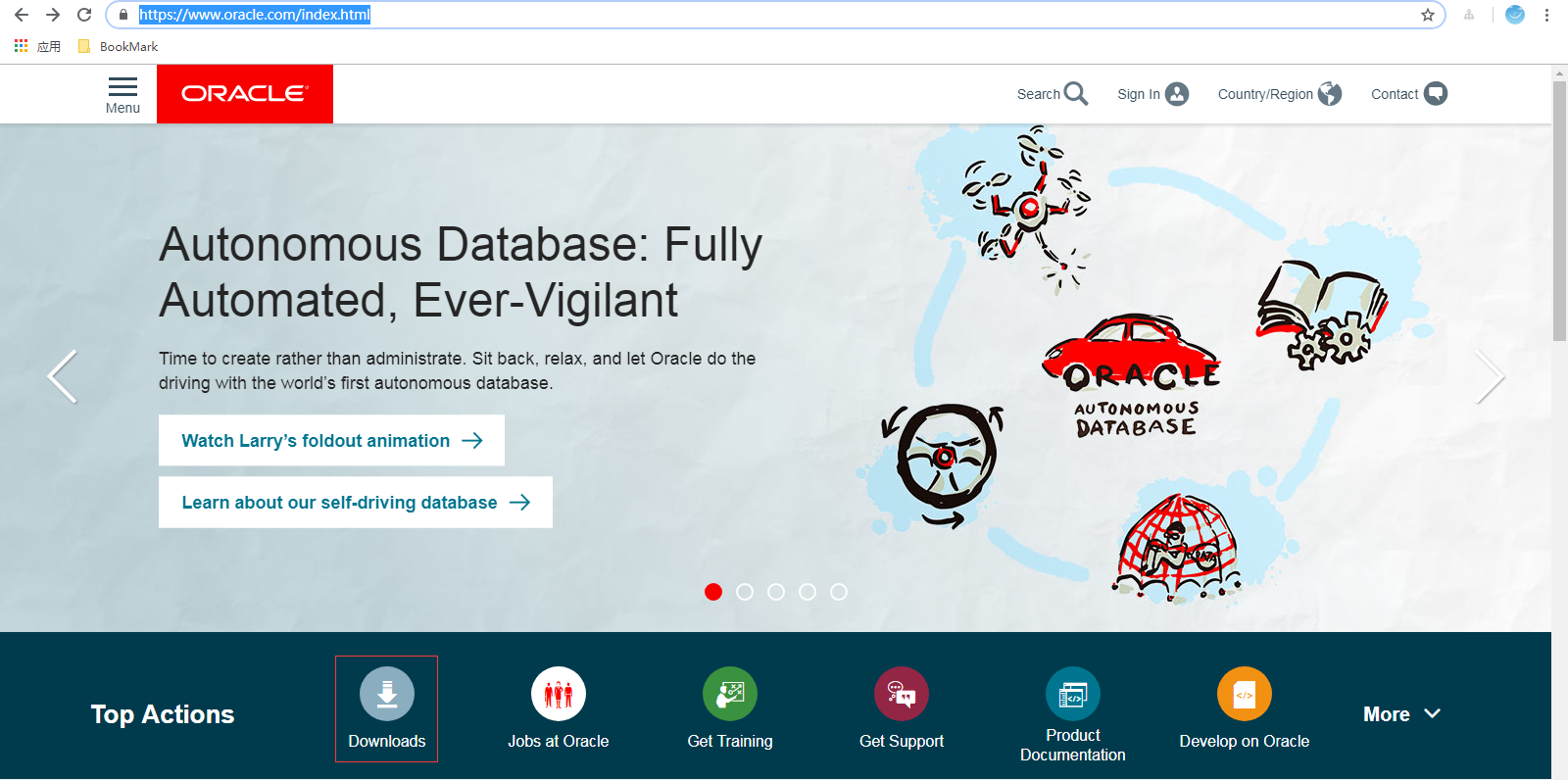Click the Country/Region globe icon
1568x780 pixels.
pos(1330,94)
